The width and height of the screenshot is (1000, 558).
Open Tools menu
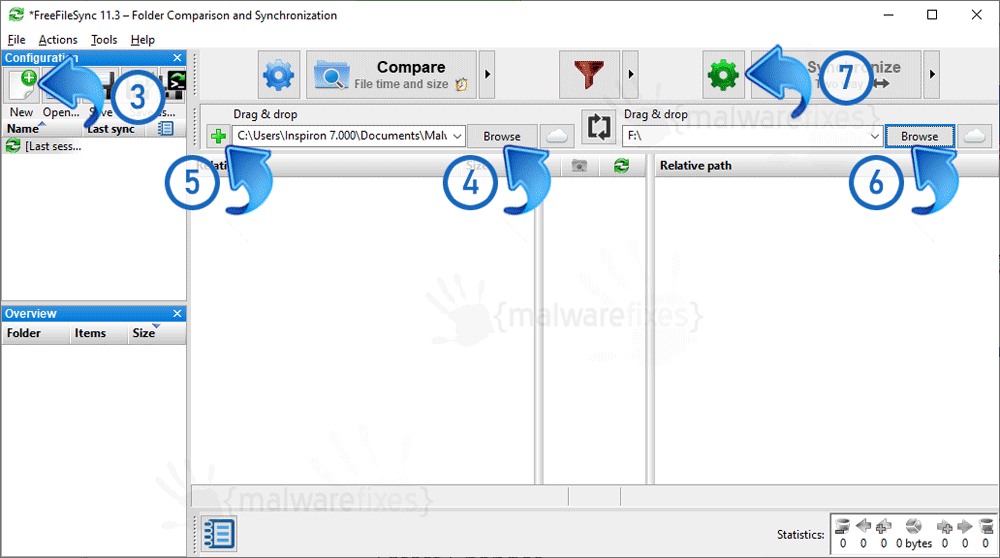104,40
